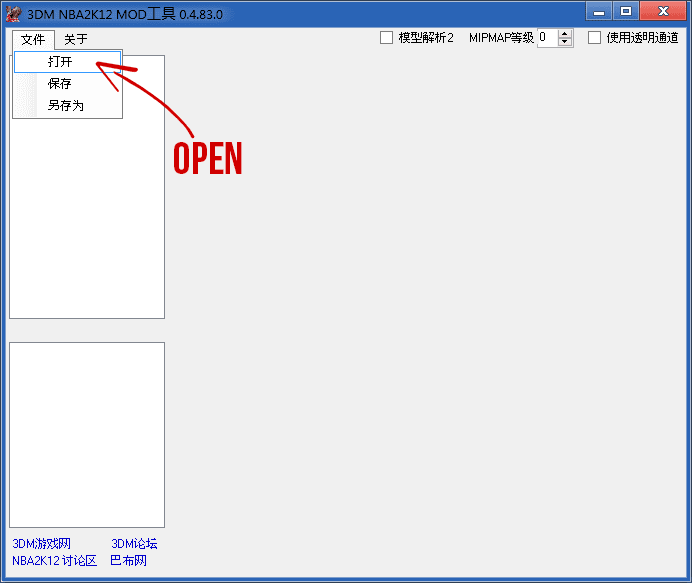The width and height of the screenshot is (692, 583).
Task: Open the 巴布网 link
Action: pos(128,561)
